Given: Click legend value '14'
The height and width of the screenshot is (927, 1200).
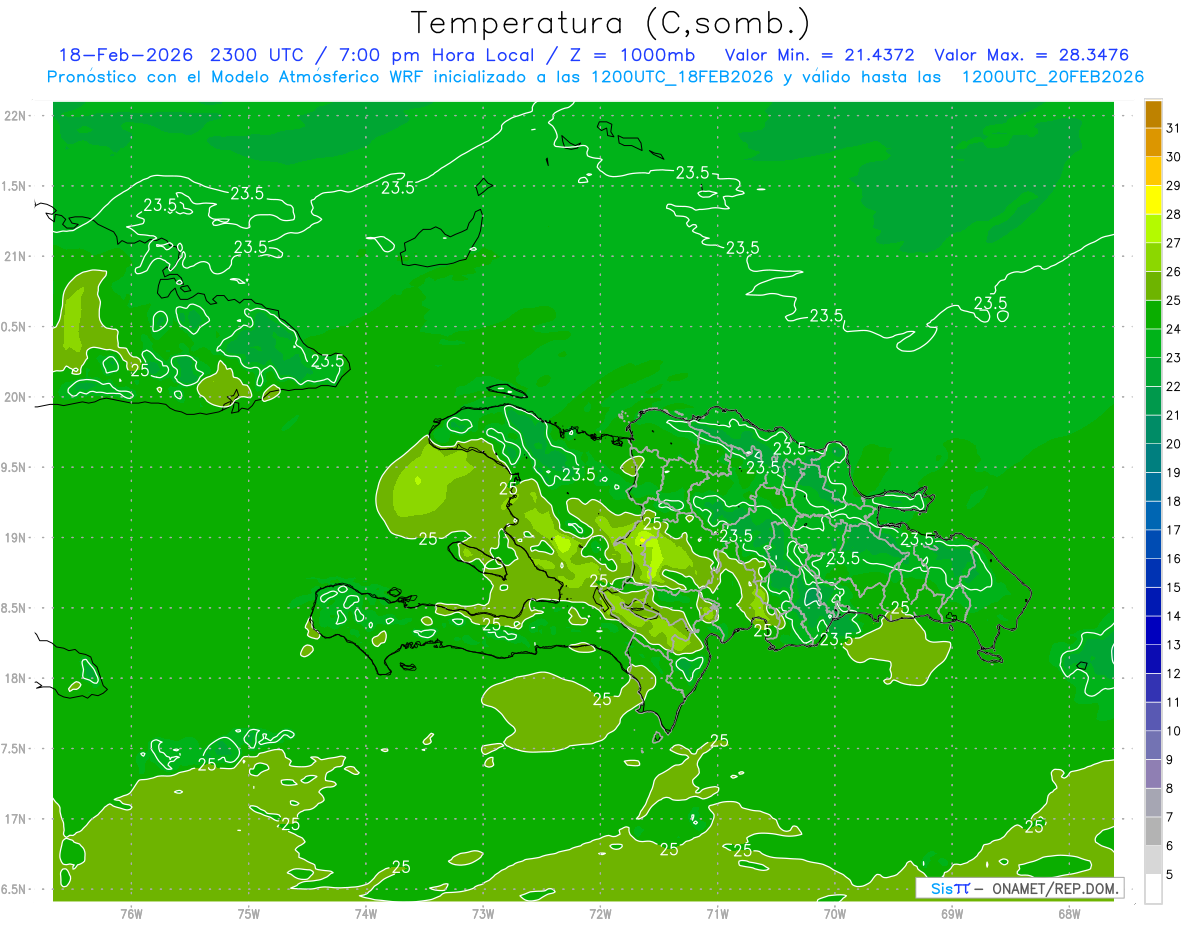Looking at the screenshot, I should [x=1173, y=616].
